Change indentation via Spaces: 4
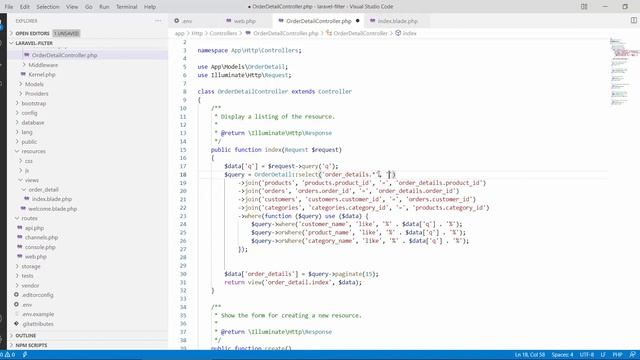The image size is (640, 360). pos(562,355)
